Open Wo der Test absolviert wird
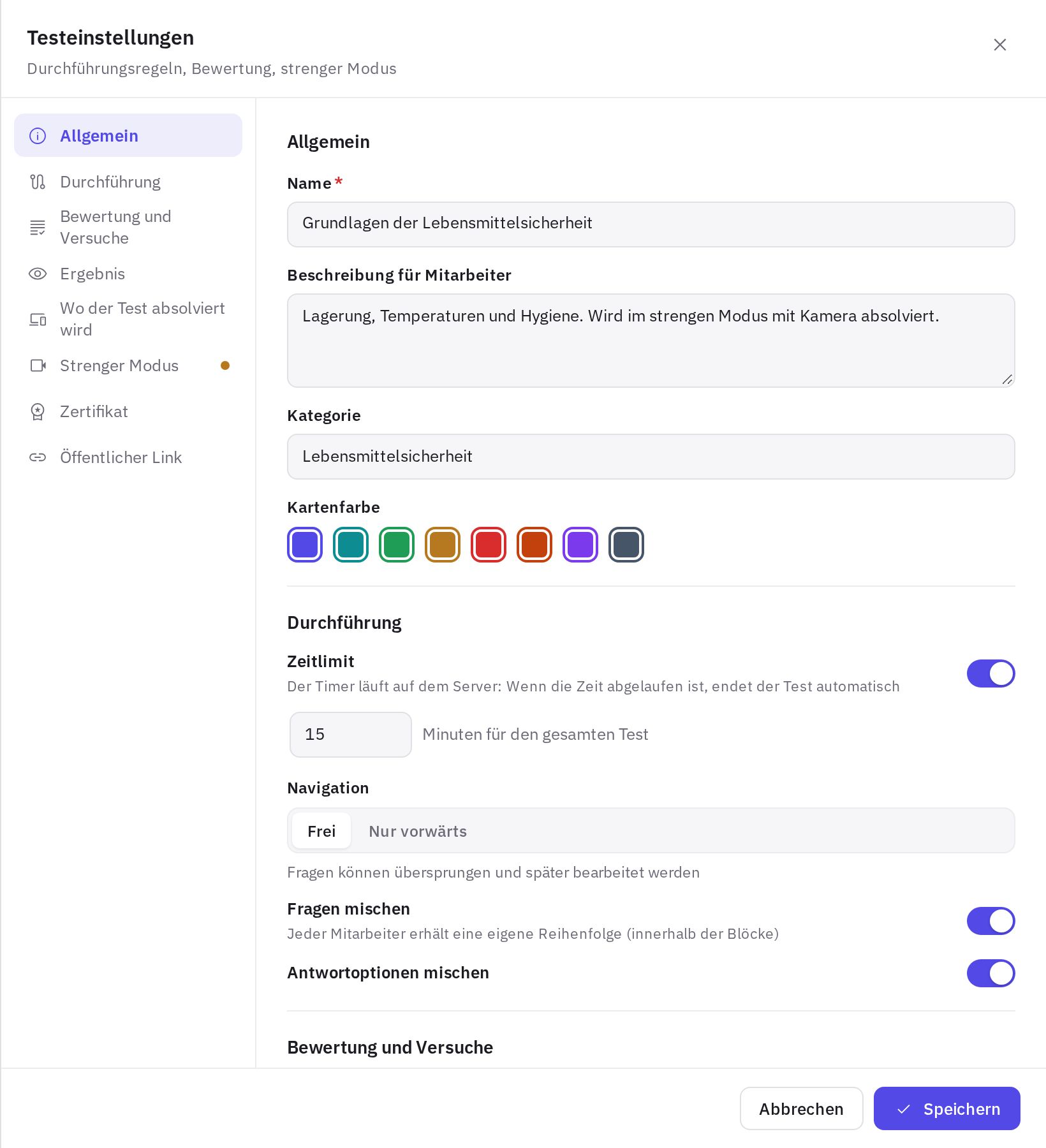1046x1148 pixels. point(128,319)
